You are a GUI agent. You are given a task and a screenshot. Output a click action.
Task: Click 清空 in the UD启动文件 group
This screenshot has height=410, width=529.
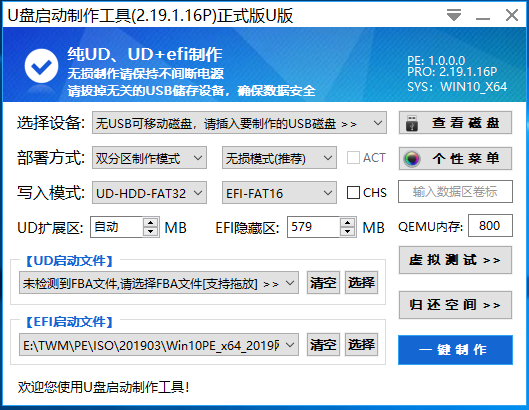[323, 282]
